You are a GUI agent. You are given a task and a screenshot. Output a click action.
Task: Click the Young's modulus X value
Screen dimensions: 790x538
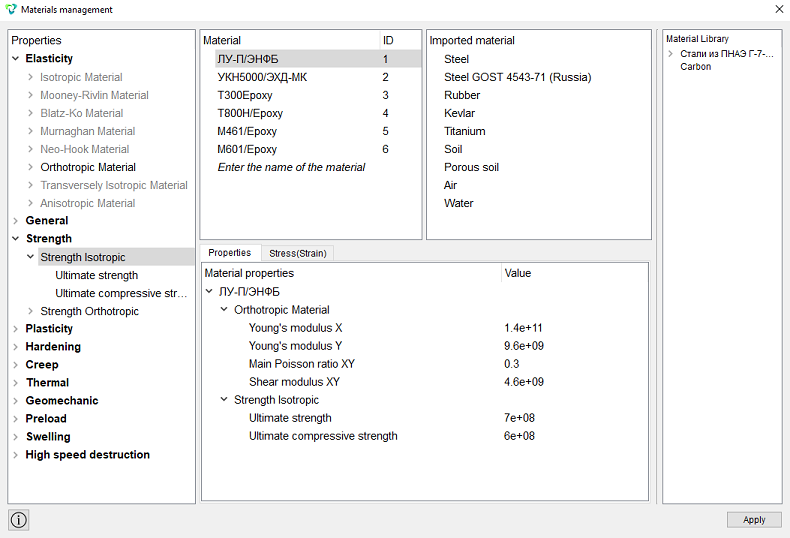click(x=523, y=328)
